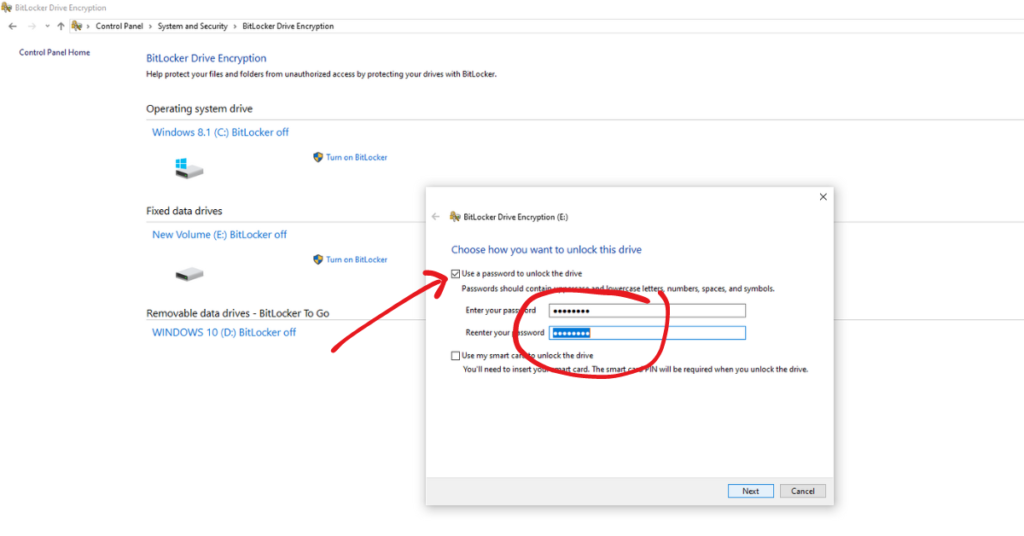Click the BitLocker window title icon
Viewport: 1024px width, 536px height.
[7, 8]
